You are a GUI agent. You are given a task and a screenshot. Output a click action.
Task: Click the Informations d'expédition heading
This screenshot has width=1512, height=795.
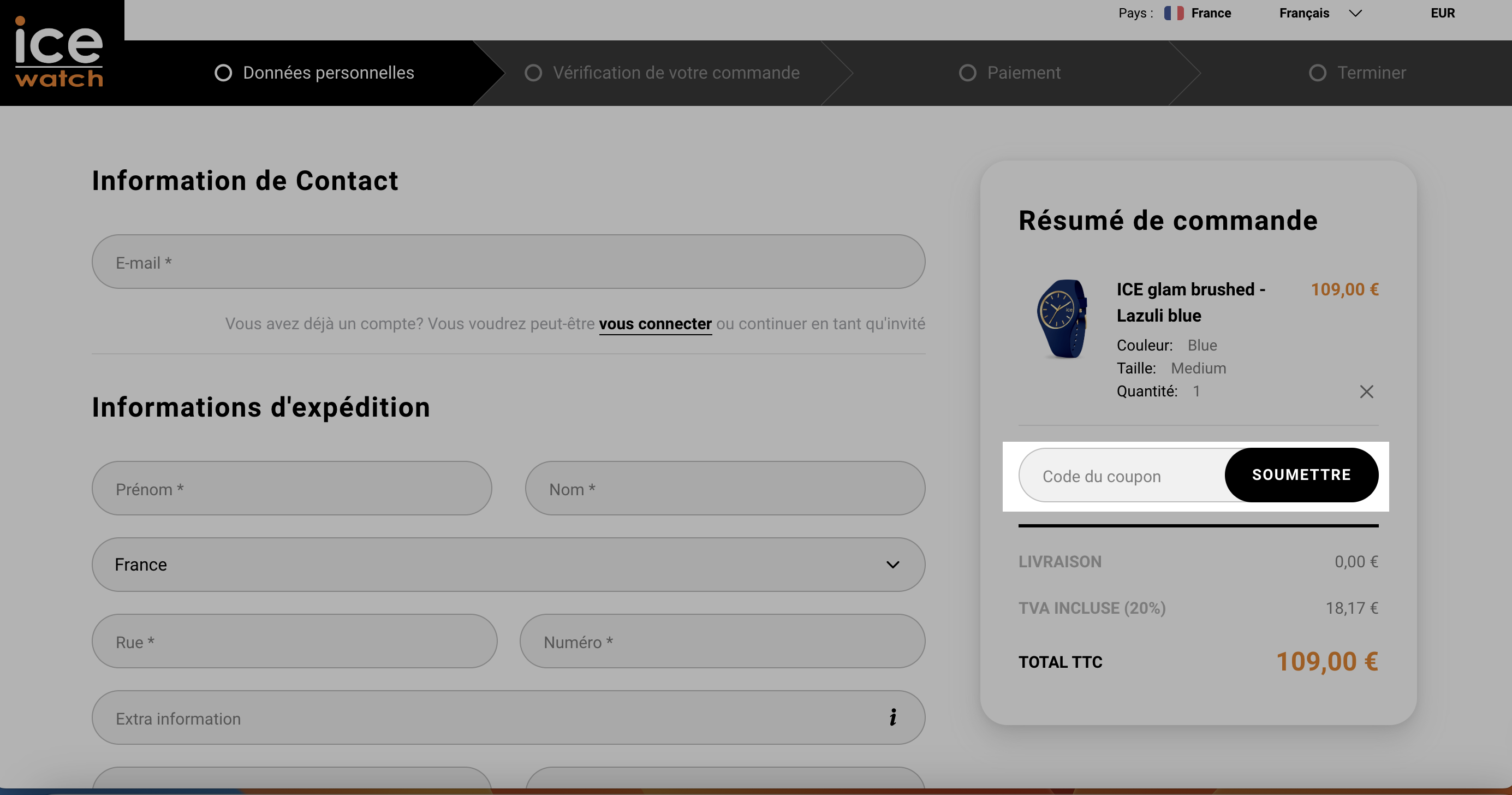(x=261, y=407)
